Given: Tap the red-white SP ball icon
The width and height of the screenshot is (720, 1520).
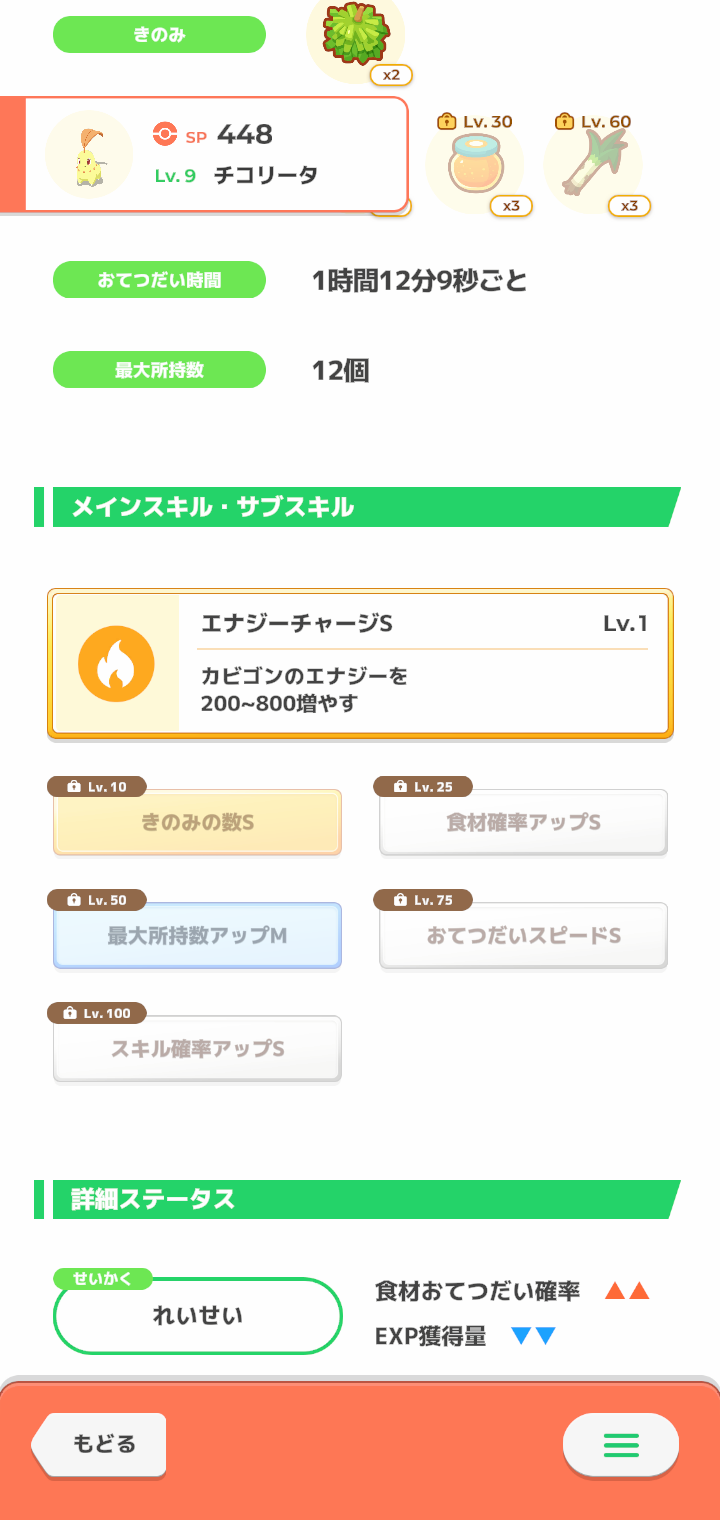Looking at the screenshot, I should click(165, 133).
